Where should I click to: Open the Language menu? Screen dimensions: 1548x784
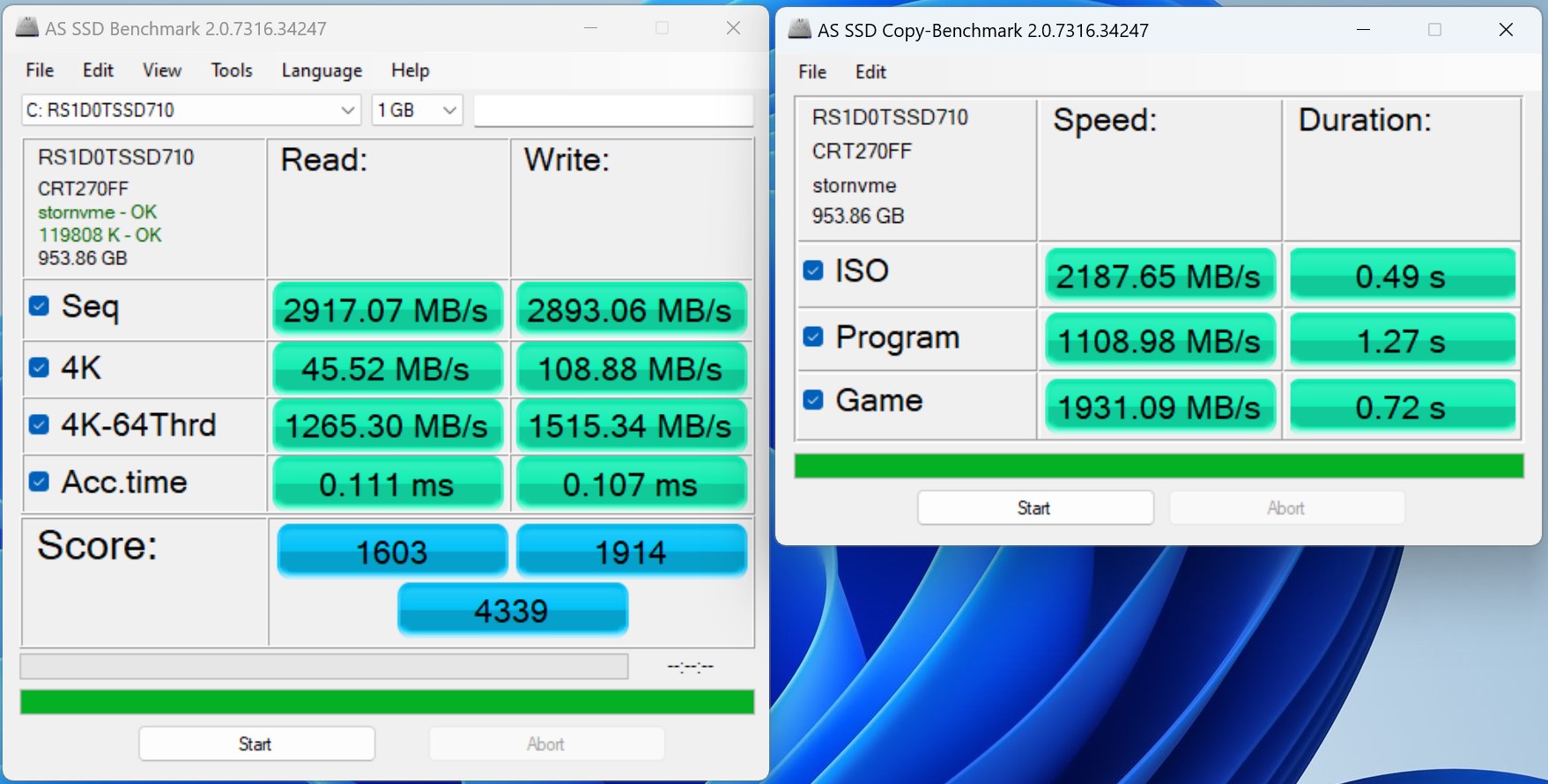(322, 70)
